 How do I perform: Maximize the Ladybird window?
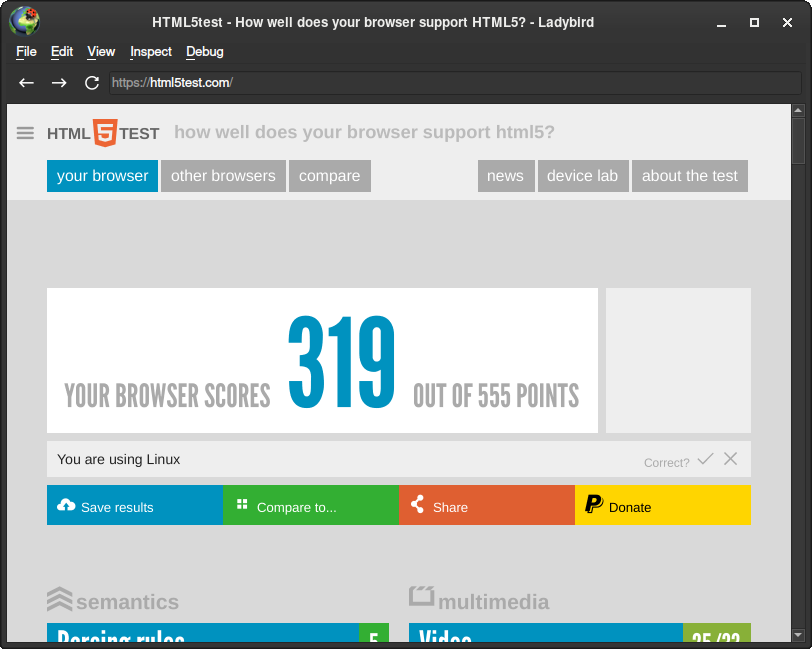coord(755,23)
